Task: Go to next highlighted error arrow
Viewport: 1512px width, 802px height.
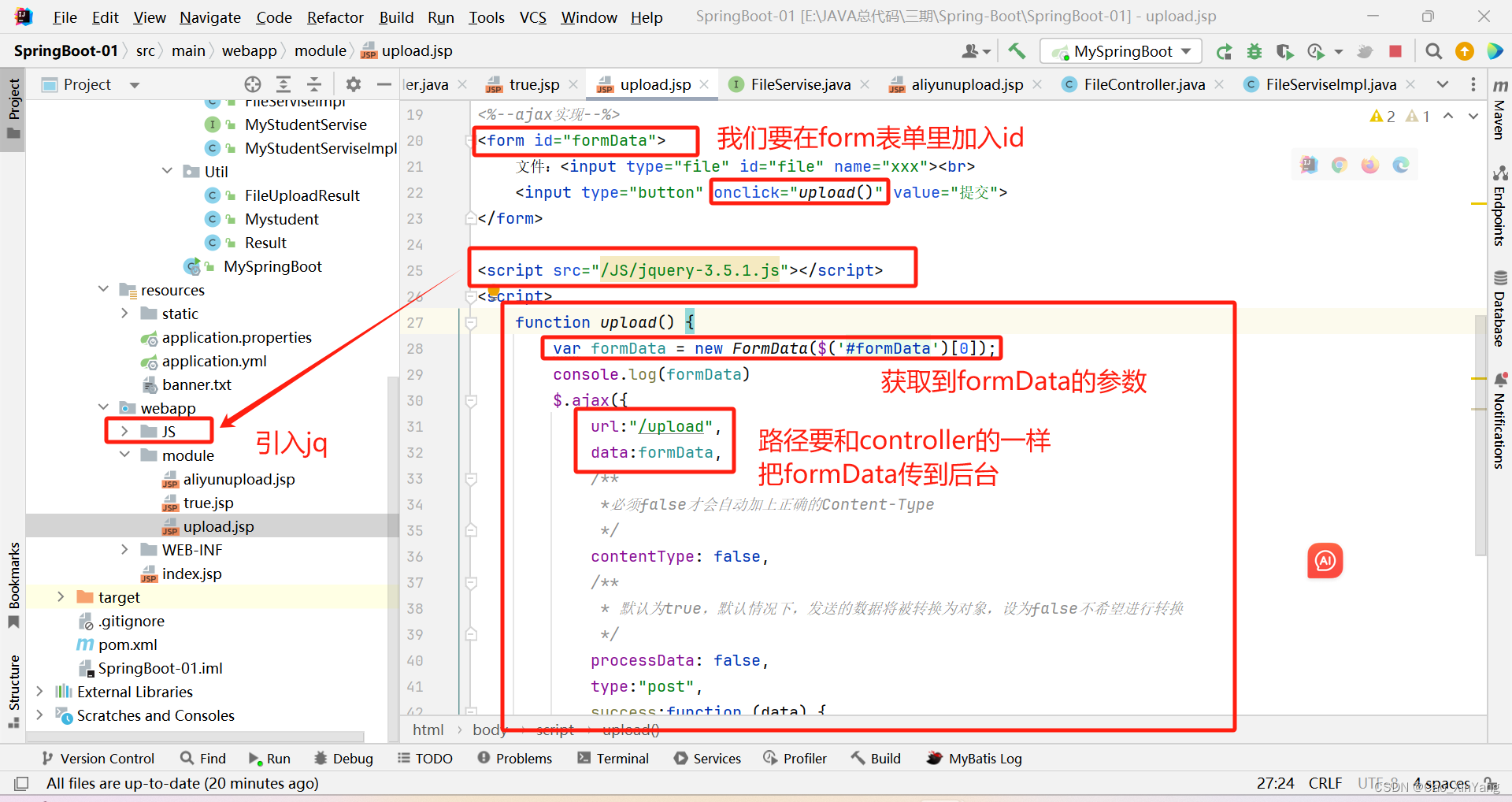Action: 1473,116
